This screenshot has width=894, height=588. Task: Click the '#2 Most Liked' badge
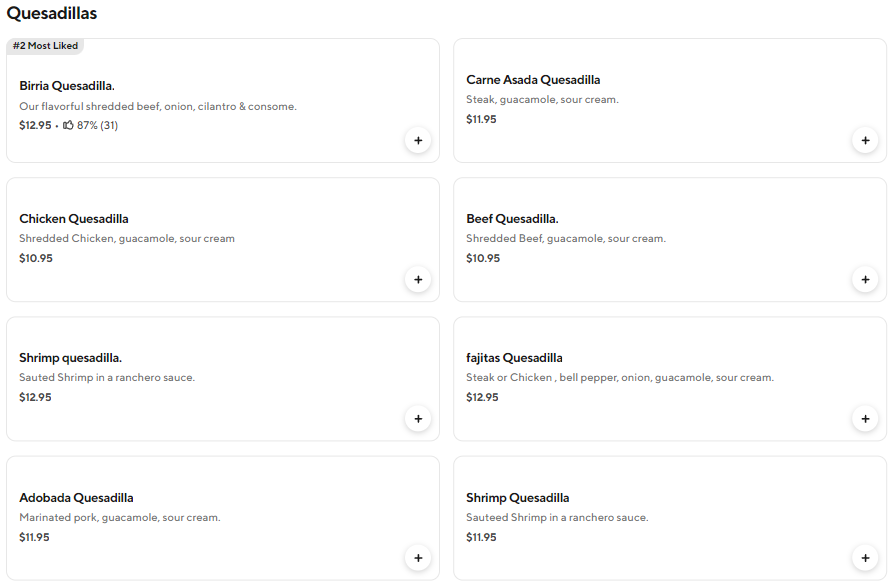click(45, 46)
